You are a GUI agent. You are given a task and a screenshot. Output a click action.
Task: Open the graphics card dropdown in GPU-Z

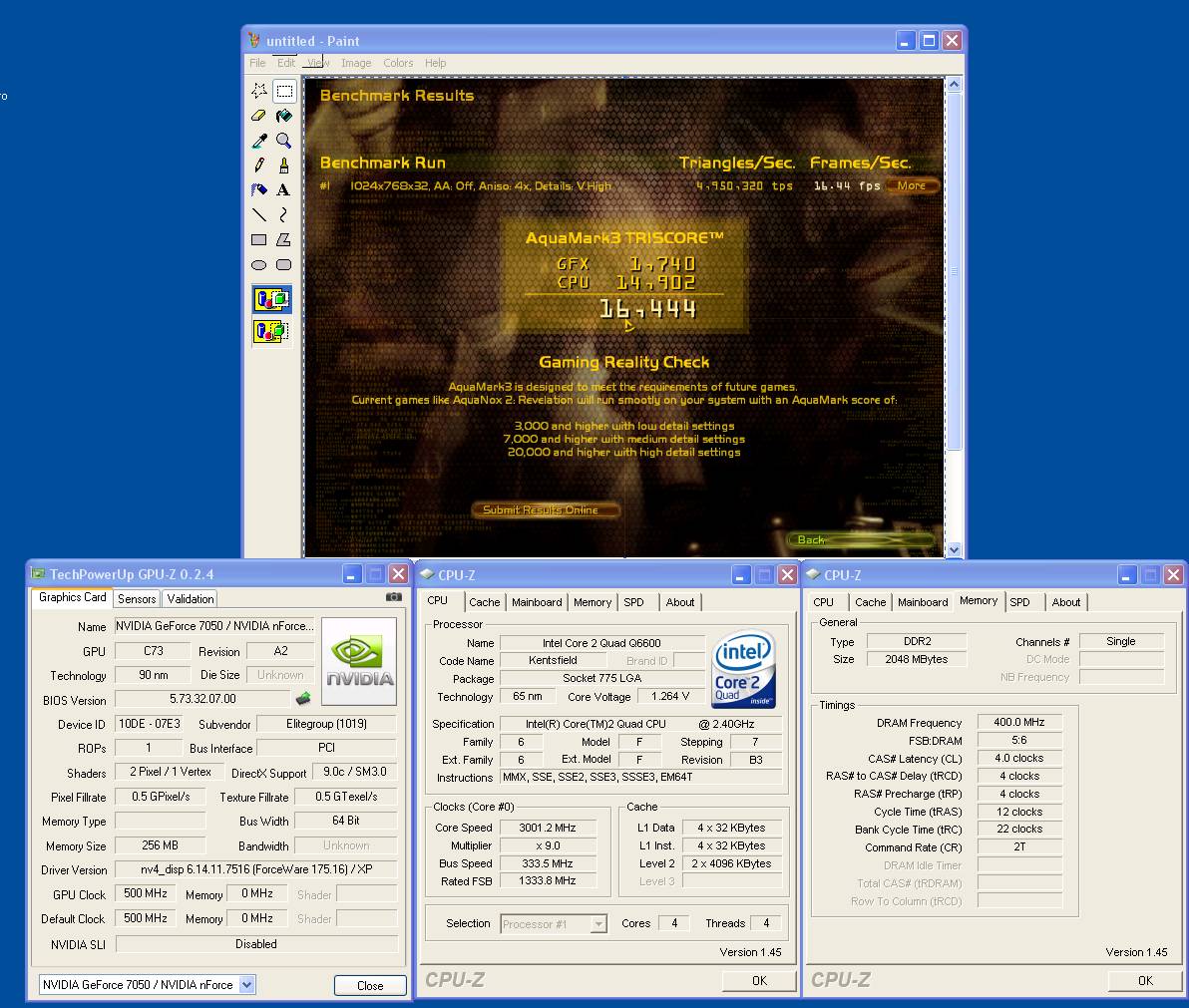click(246, 984)
